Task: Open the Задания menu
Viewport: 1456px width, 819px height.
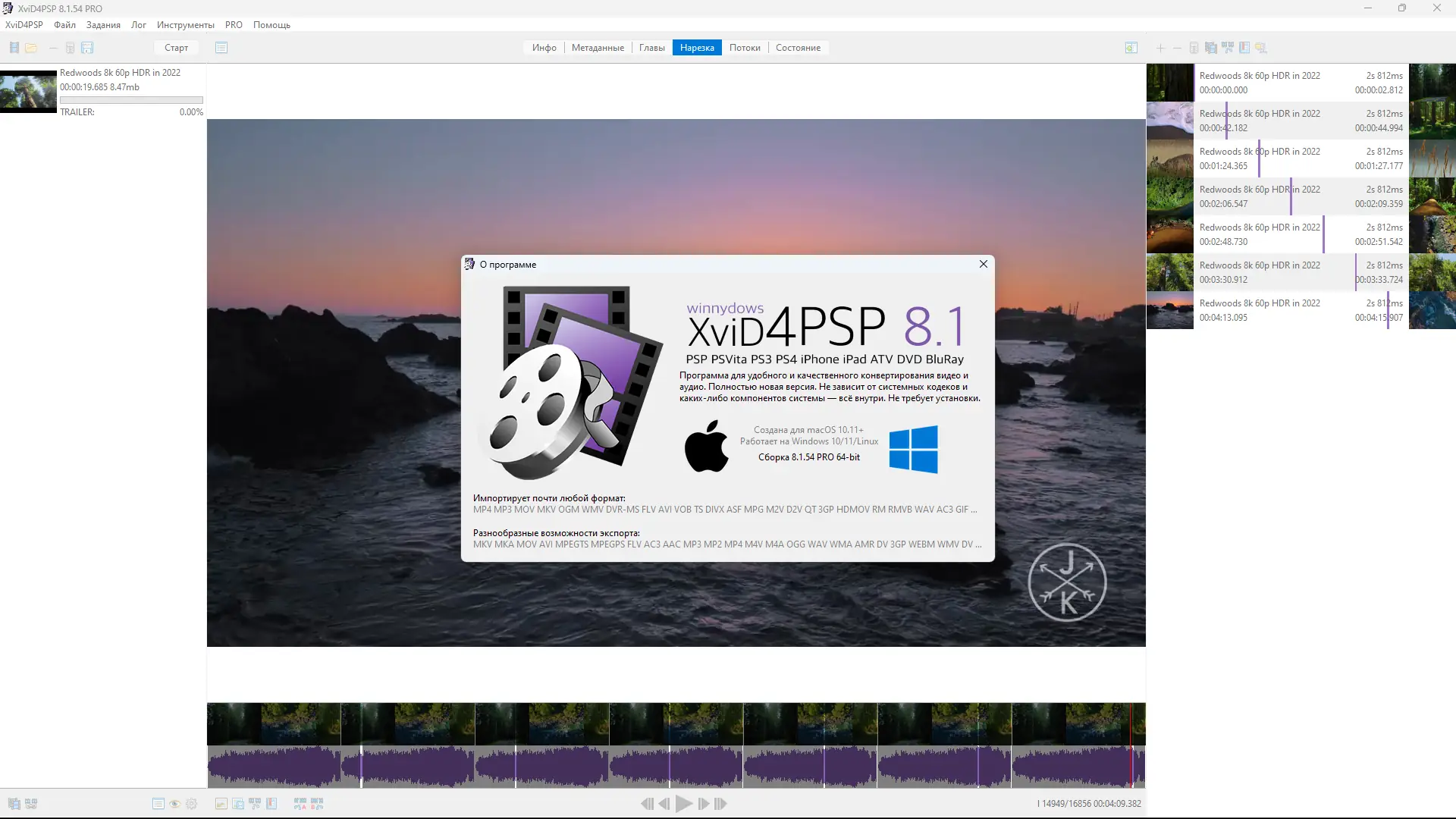Action: (103, 25)
